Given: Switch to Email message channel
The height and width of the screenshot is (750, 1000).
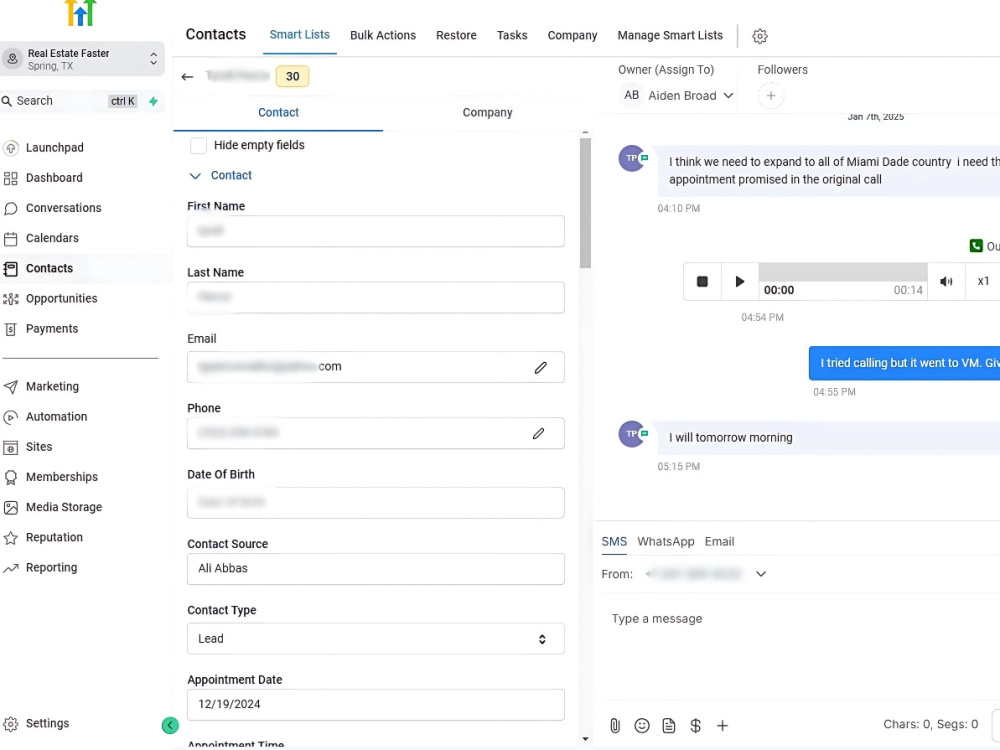Looking at the screenshot, I should [719, 541].
